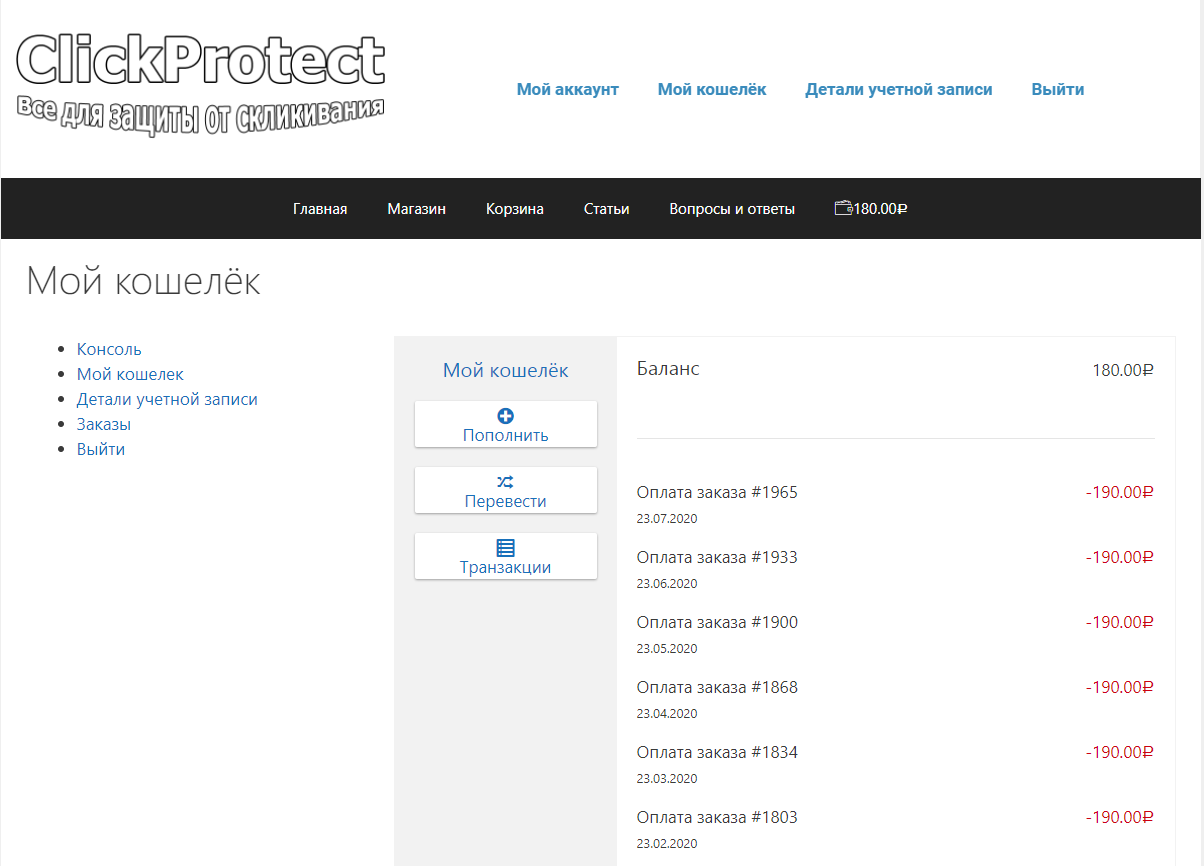Open Детали учетной записи in the top menu
Image resolution: width=1204 pixels, height=866 pixels.
pyautogui.click(x=899, y=89)
